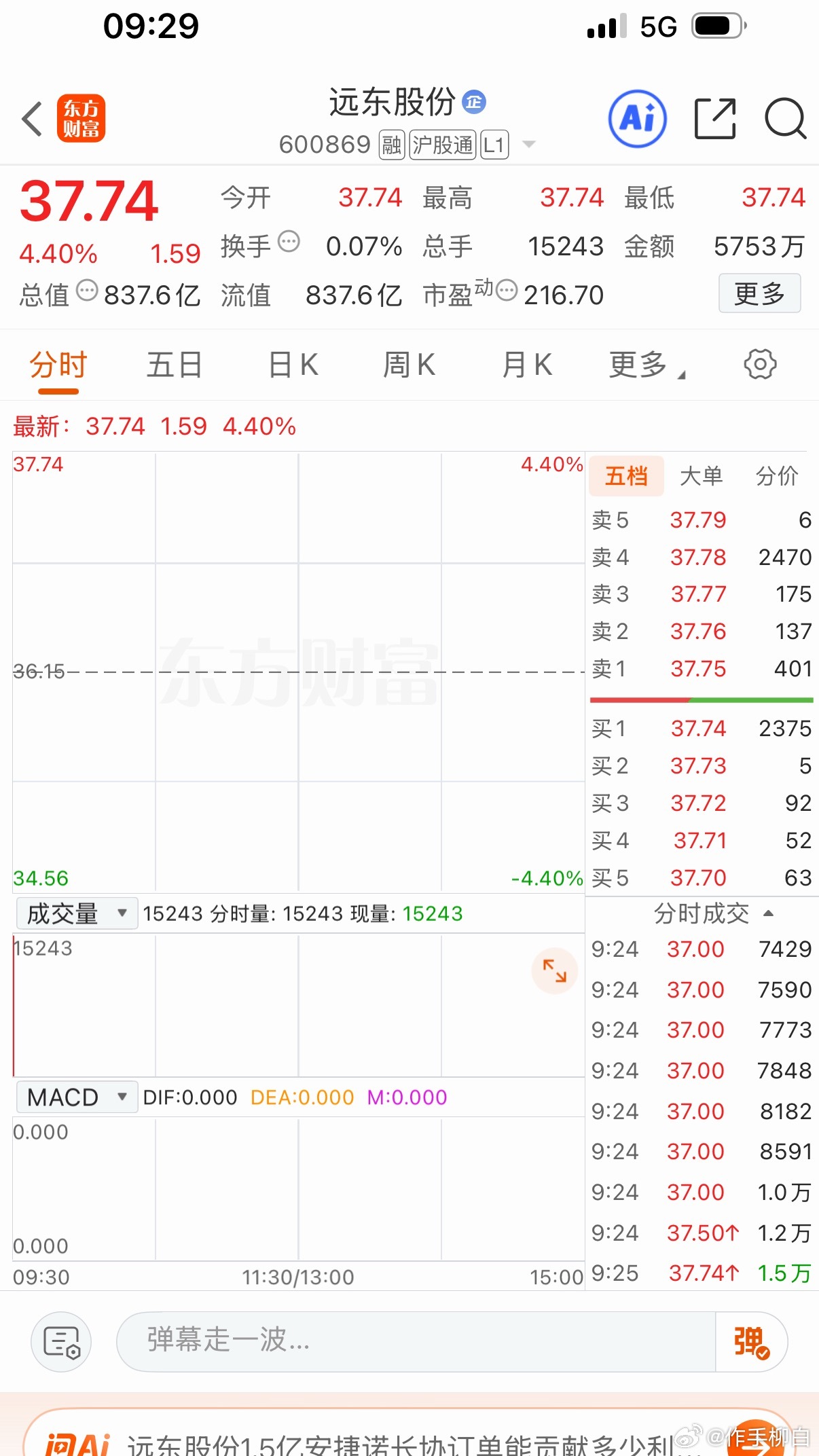Open the 成交量 indicator dropdown
The width and height of the screenshot is (819, 1456).
pyautogui.click(x=77, y=913)
